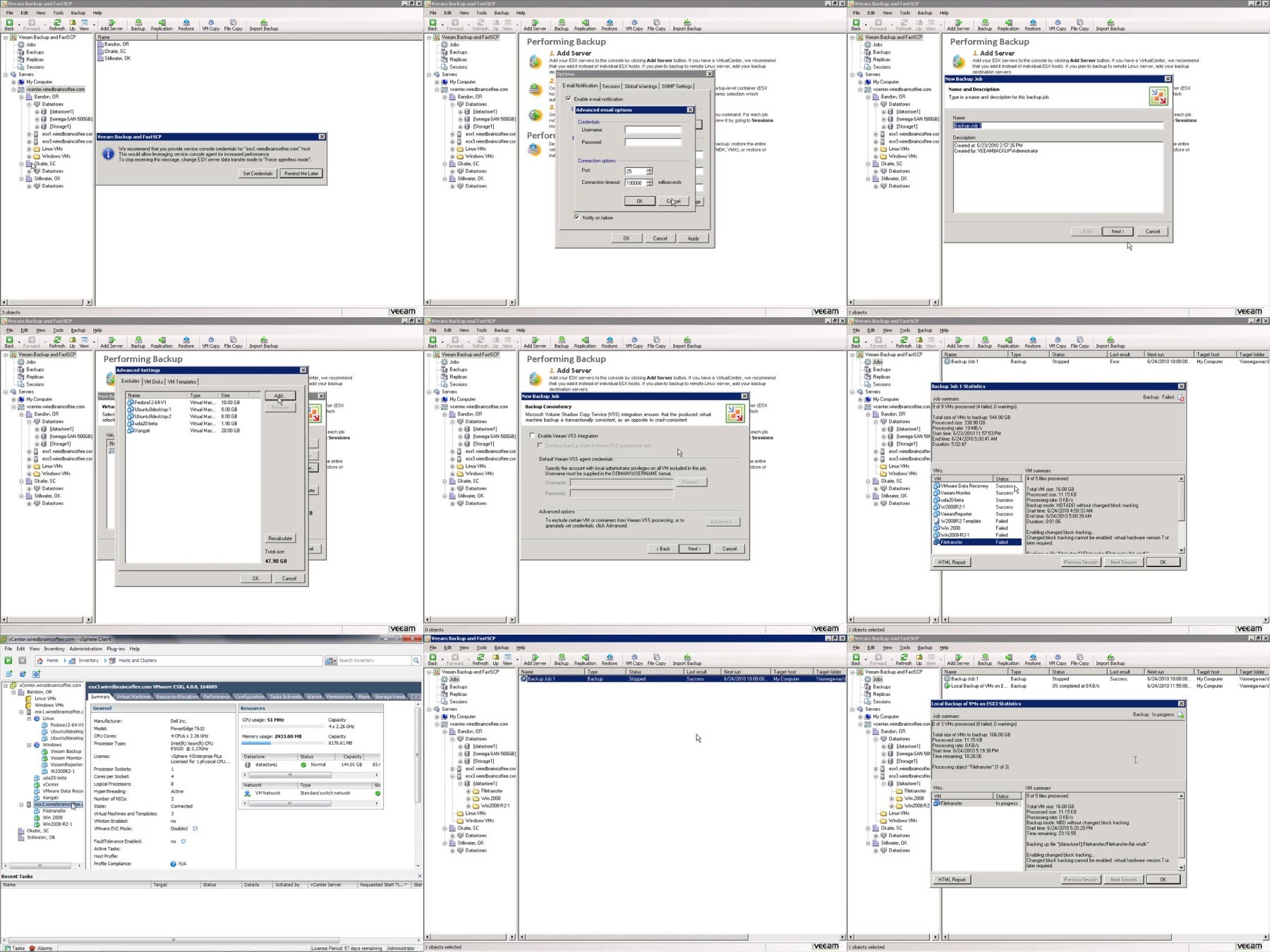This screenshot has height=952, width=1270.
Task: Collapse the Linux resource pool in vSphere tree
Action: click(x=29, y=719)
